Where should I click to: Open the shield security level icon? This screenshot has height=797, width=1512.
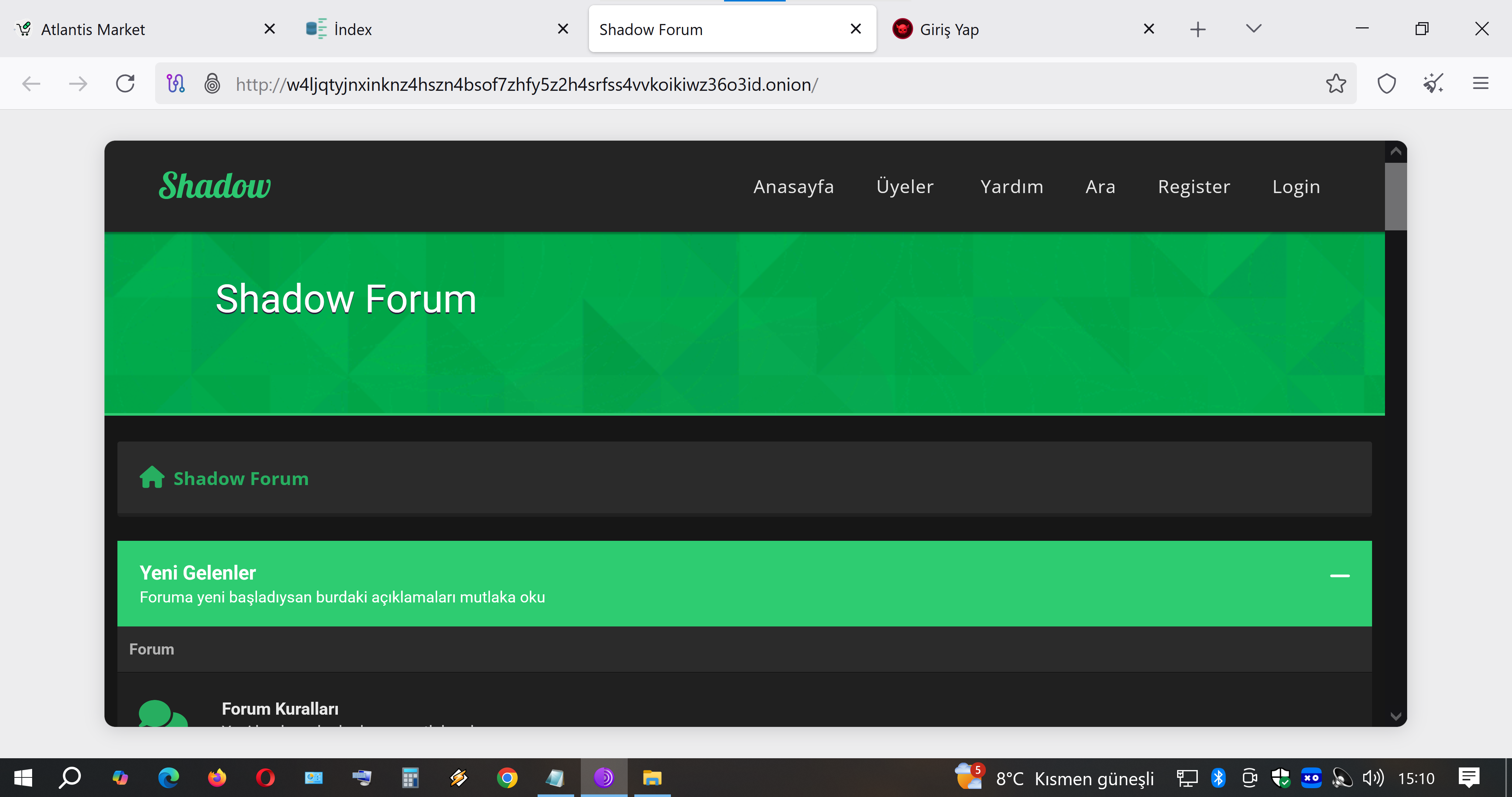(x=1386, y=84)
